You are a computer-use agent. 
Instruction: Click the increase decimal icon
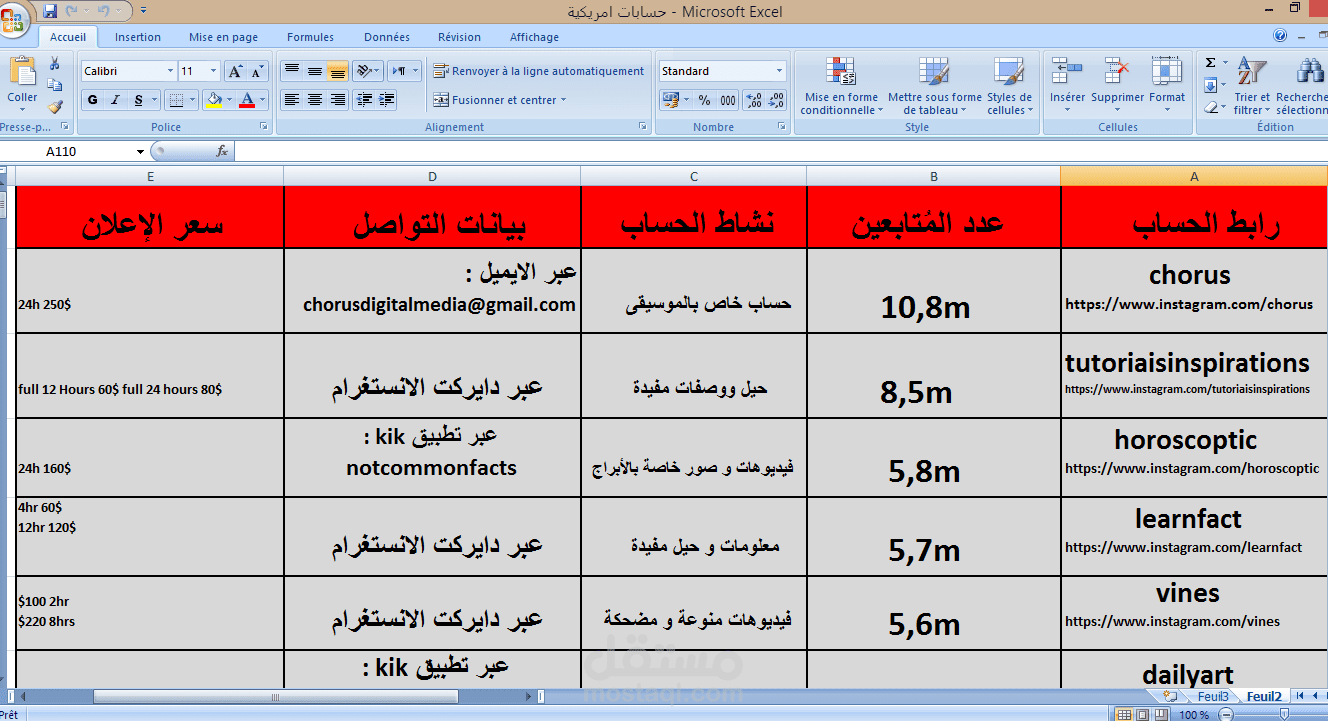click(x=752, y=99)
